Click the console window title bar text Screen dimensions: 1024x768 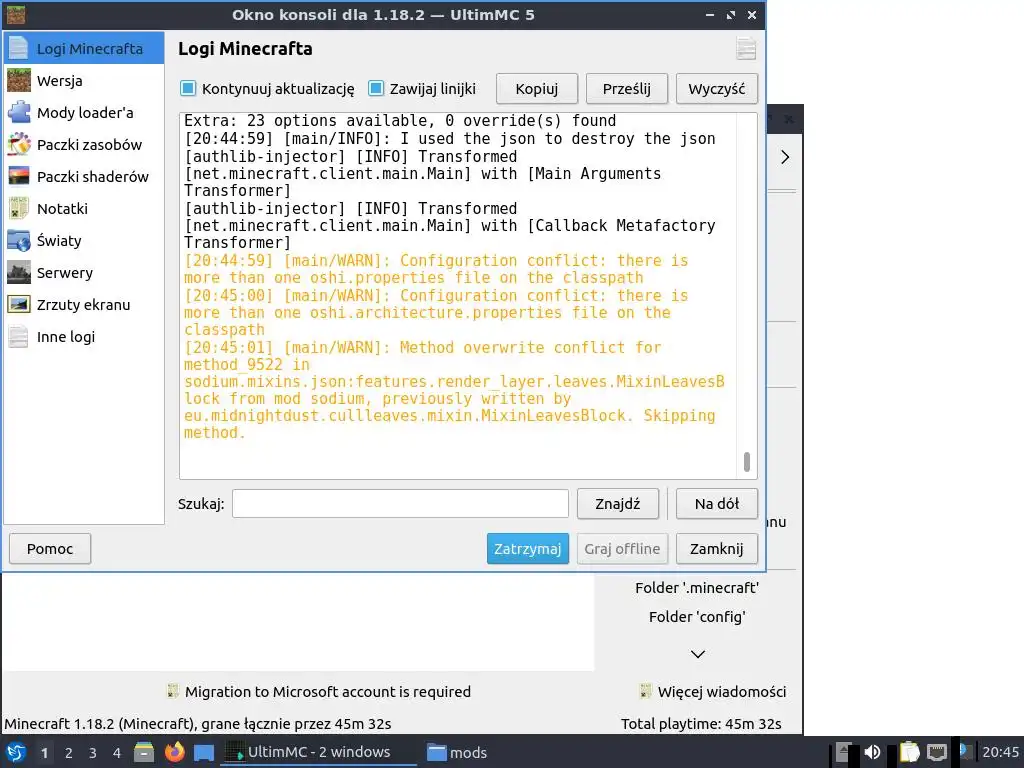pyautogui.click(x=383, y=14)
